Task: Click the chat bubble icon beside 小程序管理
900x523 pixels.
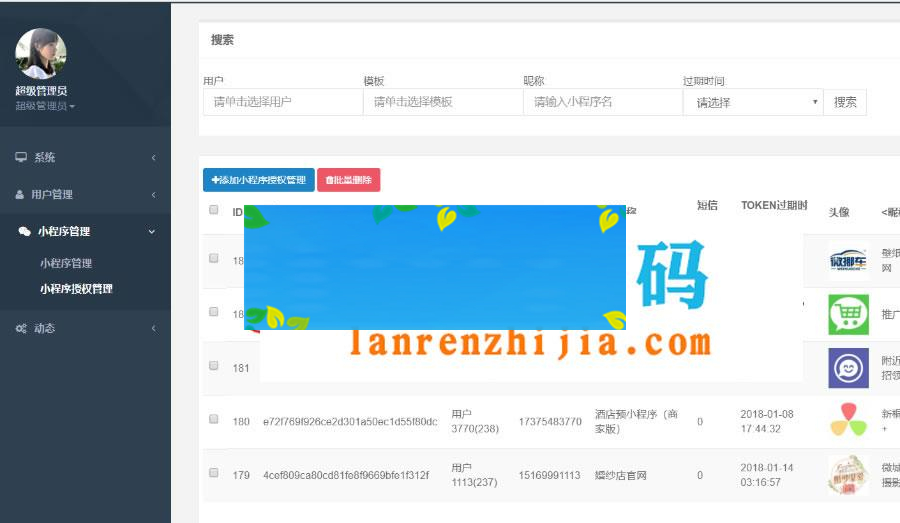Action: click(24, 231)
